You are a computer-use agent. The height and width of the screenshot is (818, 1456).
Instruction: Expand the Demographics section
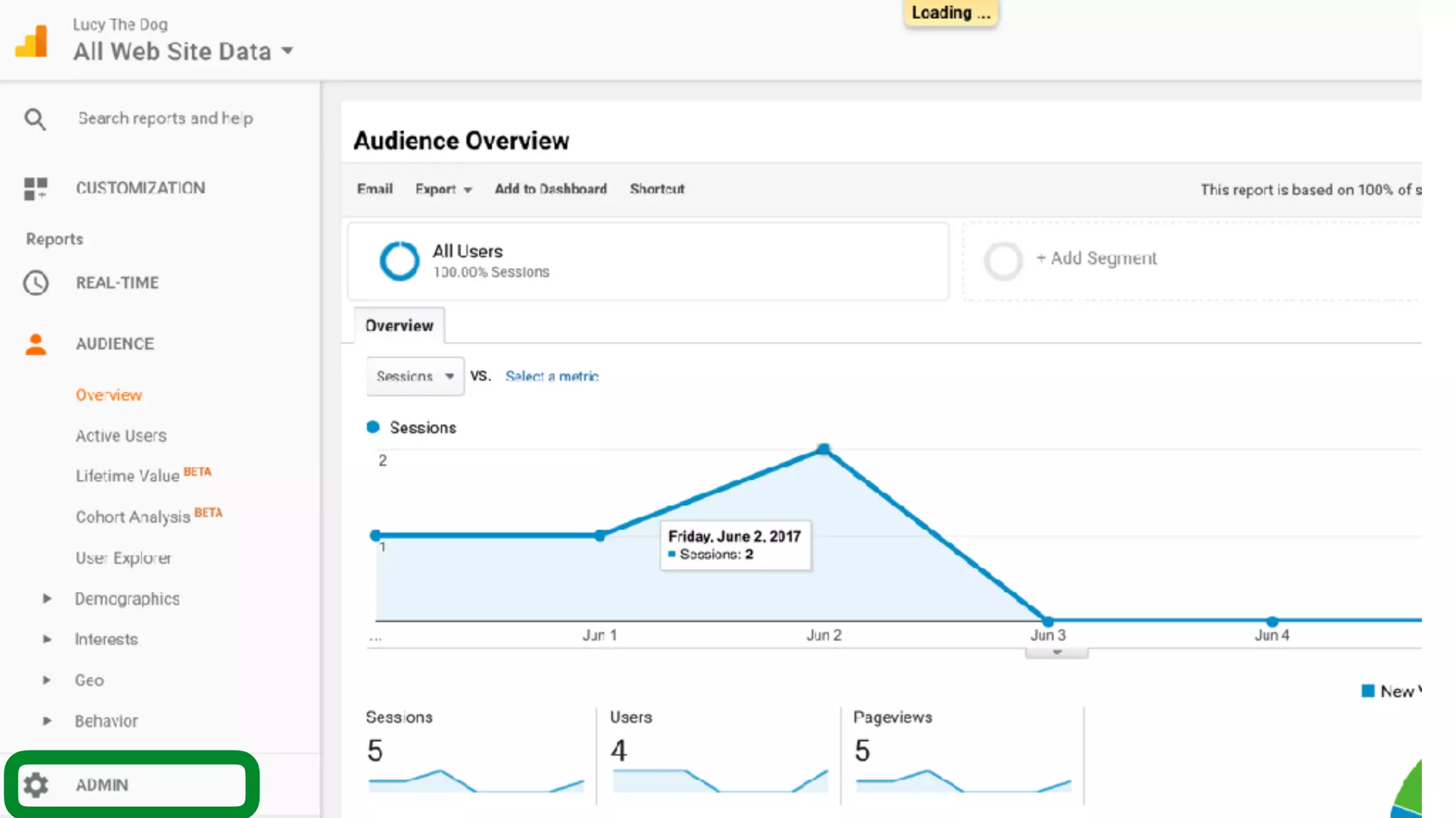47,599
